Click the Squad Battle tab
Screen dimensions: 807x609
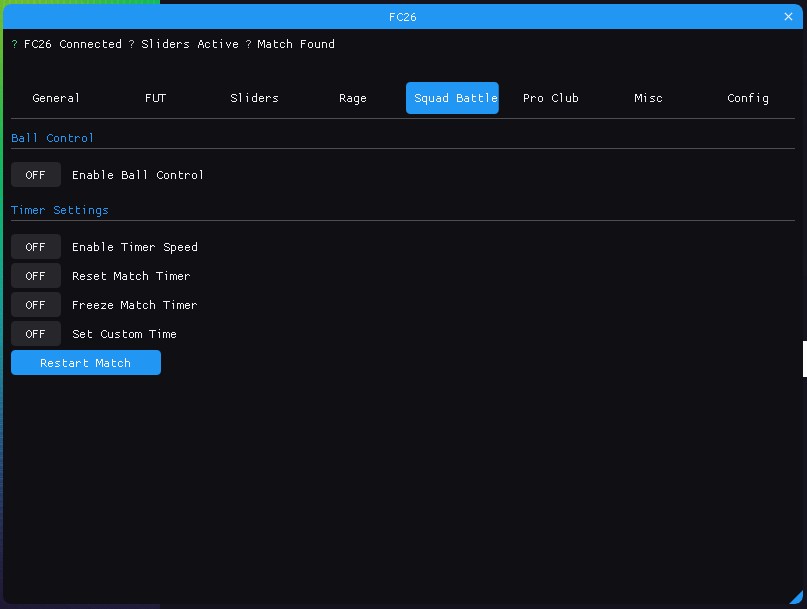[x=452, y=98]
